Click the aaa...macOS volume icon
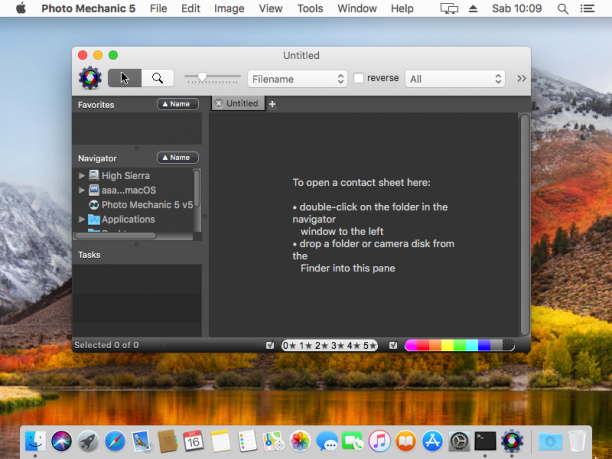 (94, 190)
